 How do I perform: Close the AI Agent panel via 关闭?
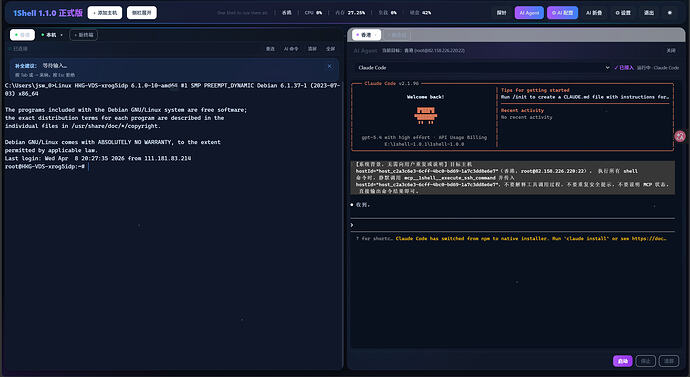(x=671, y=51)
